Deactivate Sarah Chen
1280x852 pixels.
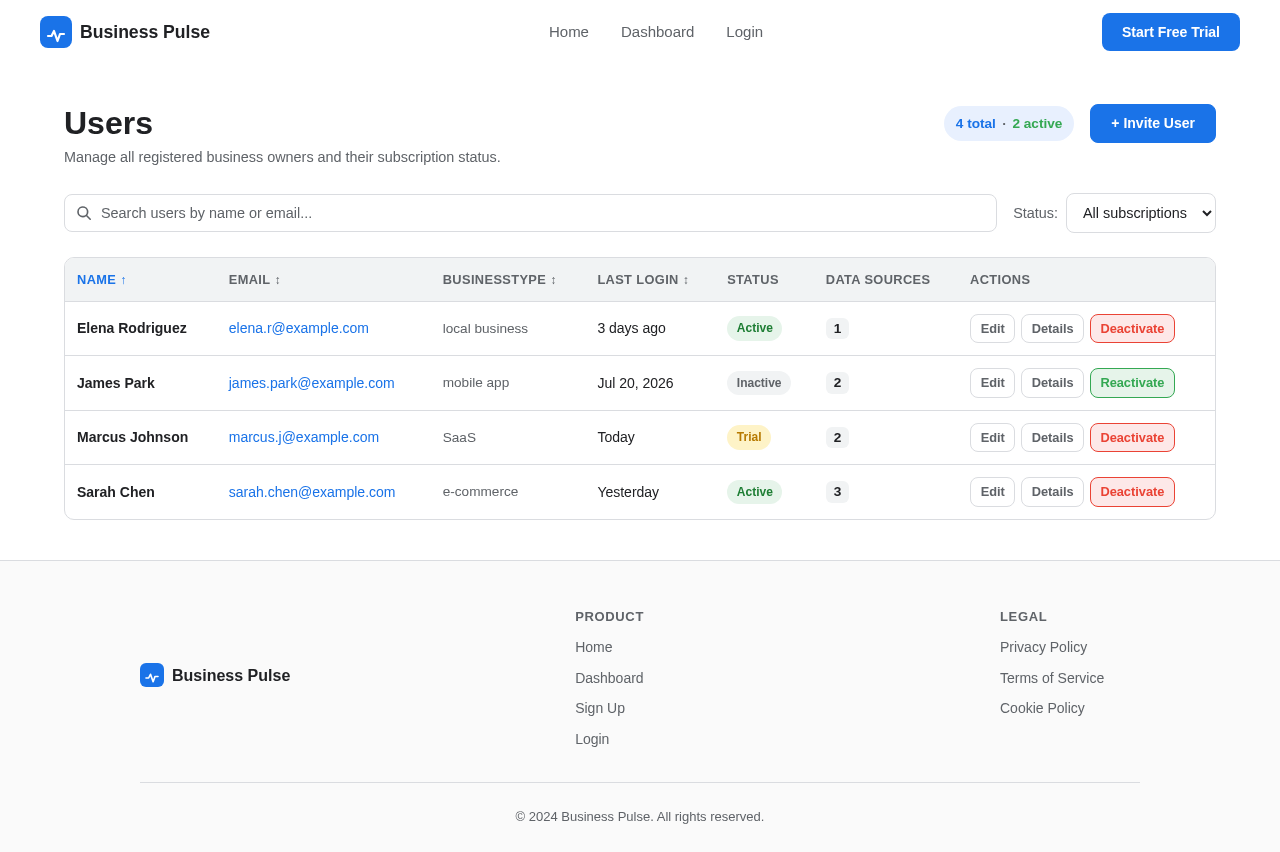click(x=1132, y=492)
